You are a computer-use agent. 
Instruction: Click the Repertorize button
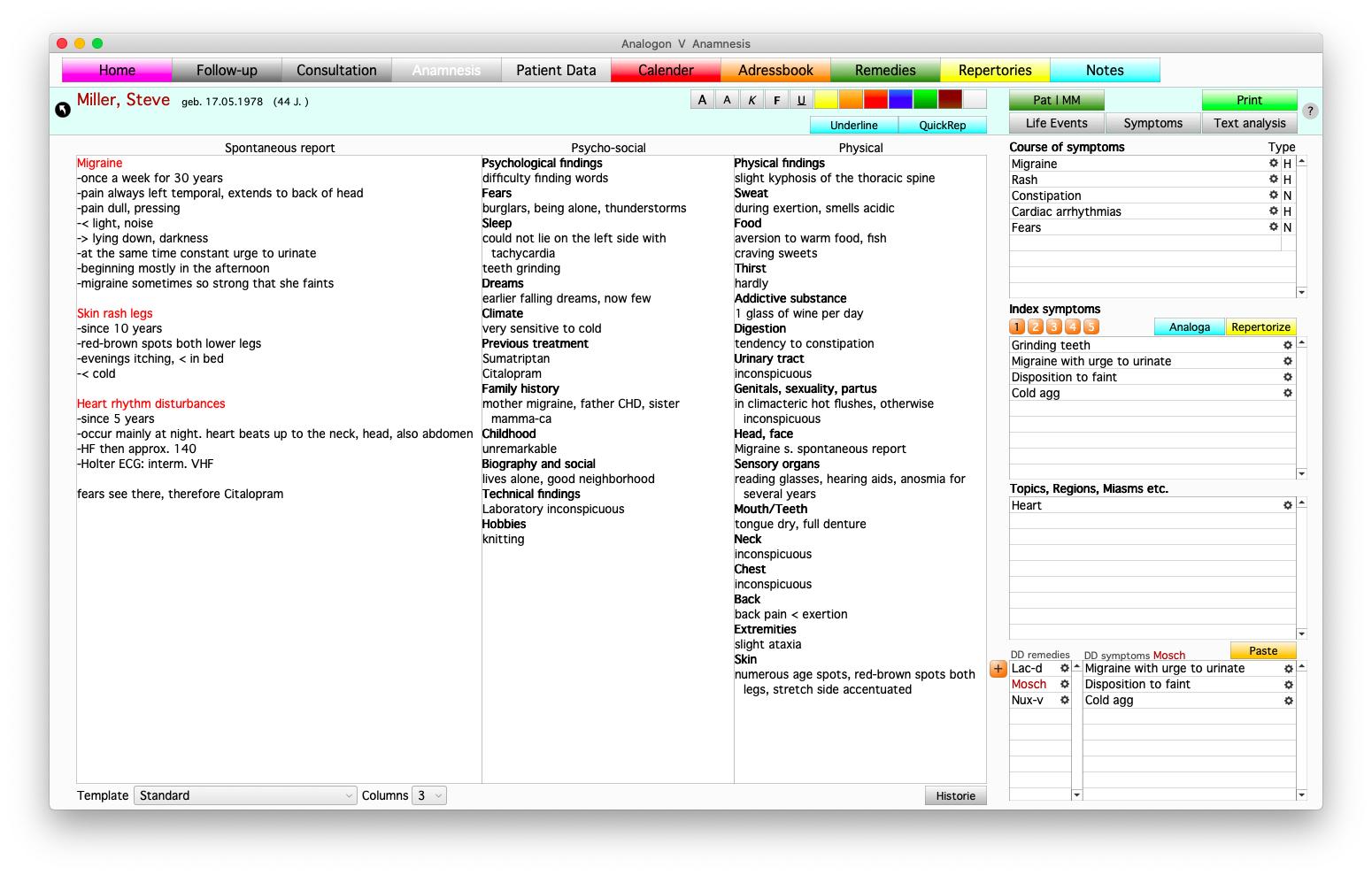click(1260, 327)
